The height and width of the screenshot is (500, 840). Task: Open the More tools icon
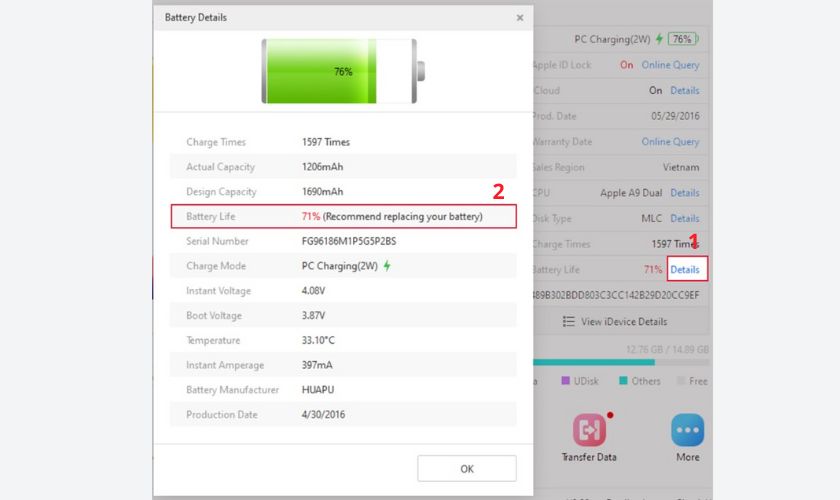point(687,430)
